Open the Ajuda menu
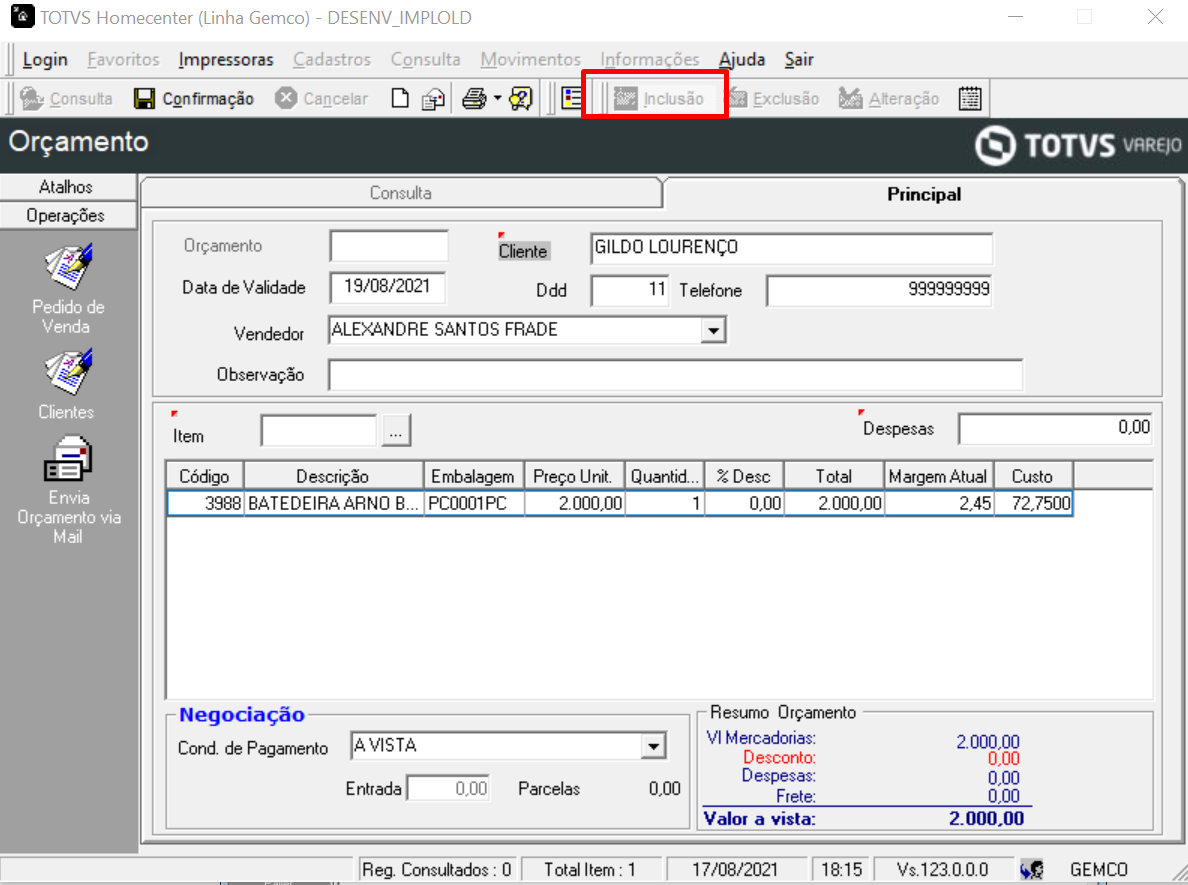1188x885 pixels. (x=742, y=59)
